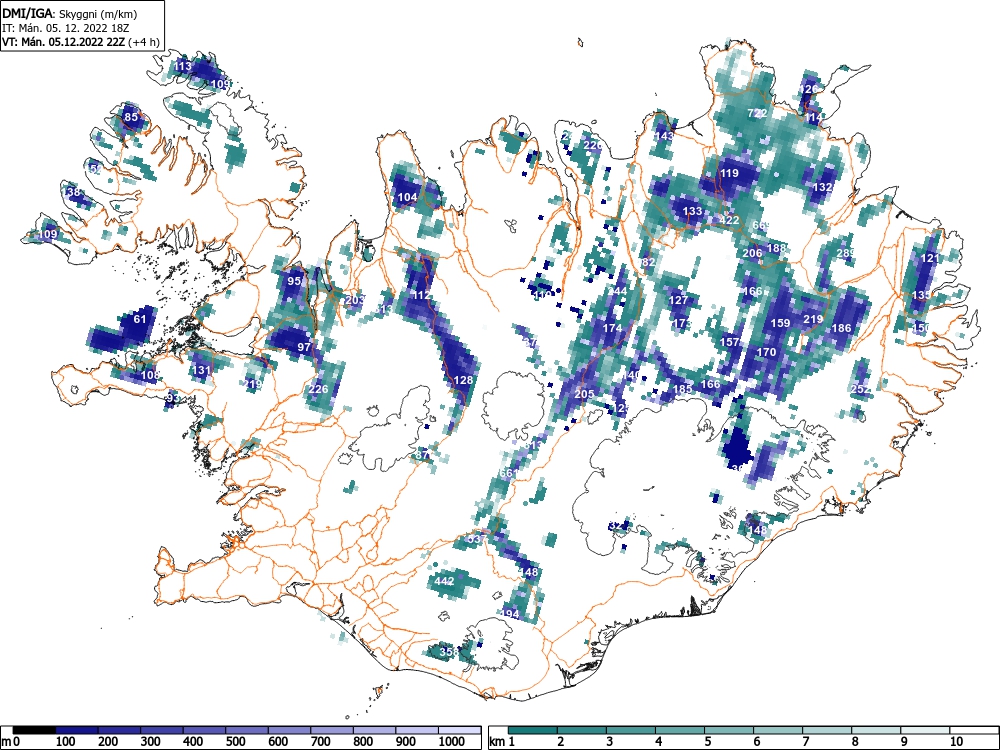Image resolution: width=1000 pixels, height=750 pixels.
Task: Click the visibility value '722' in the northeast
Action: tap(756, 113)
